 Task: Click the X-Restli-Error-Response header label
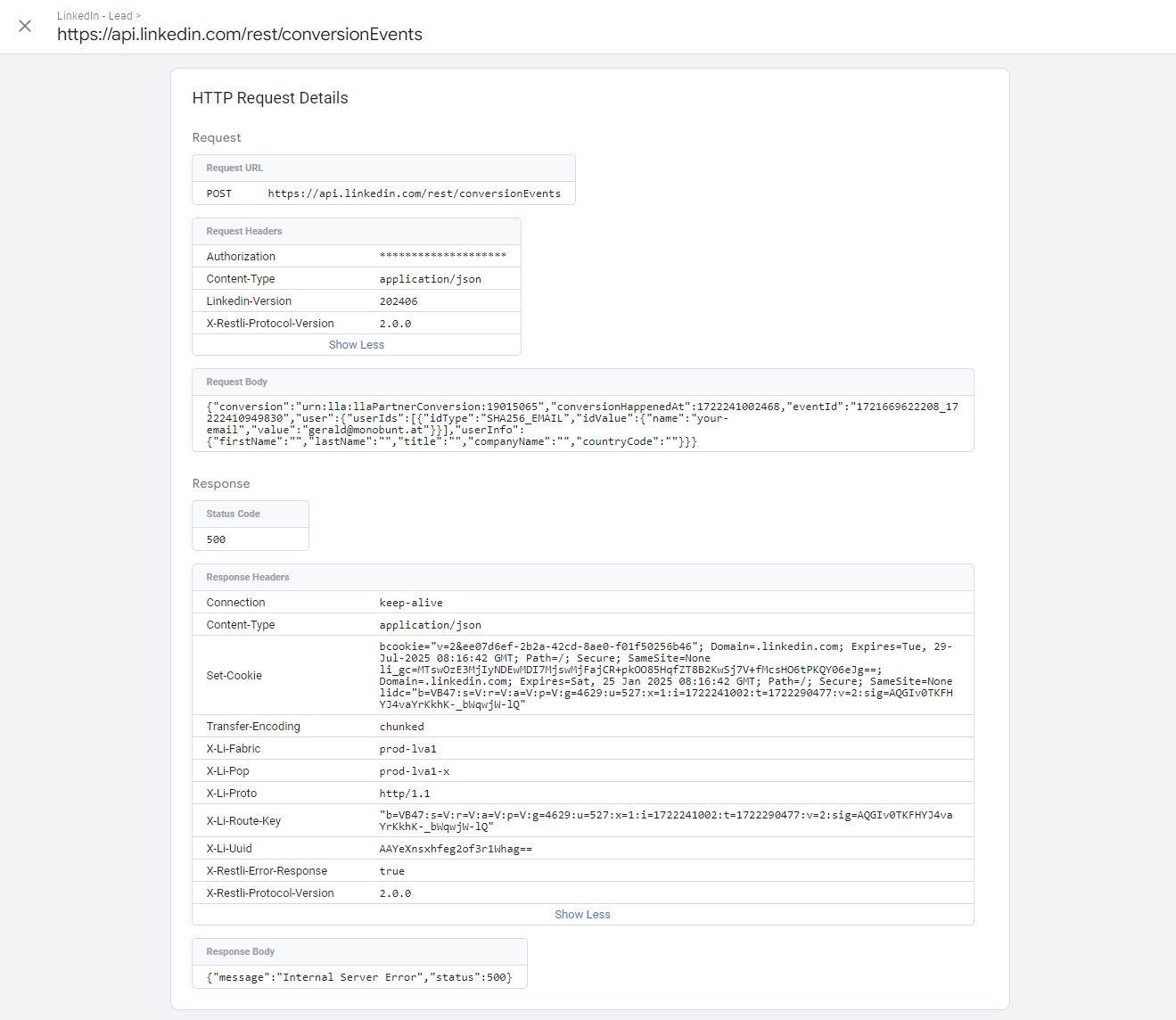(267, 871)
